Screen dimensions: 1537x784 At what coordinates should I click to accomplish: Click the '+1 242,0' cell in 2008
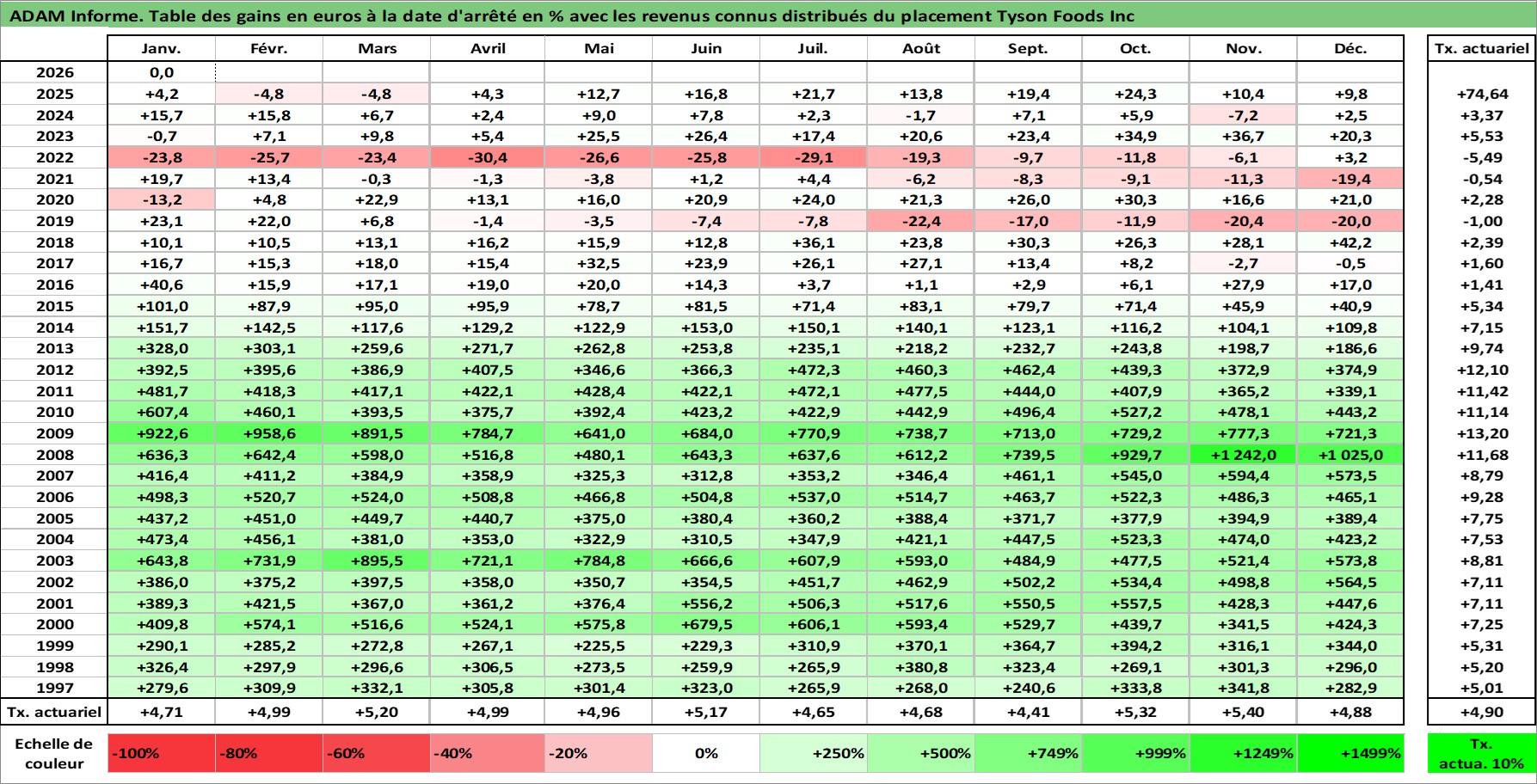pos(1243,455)
